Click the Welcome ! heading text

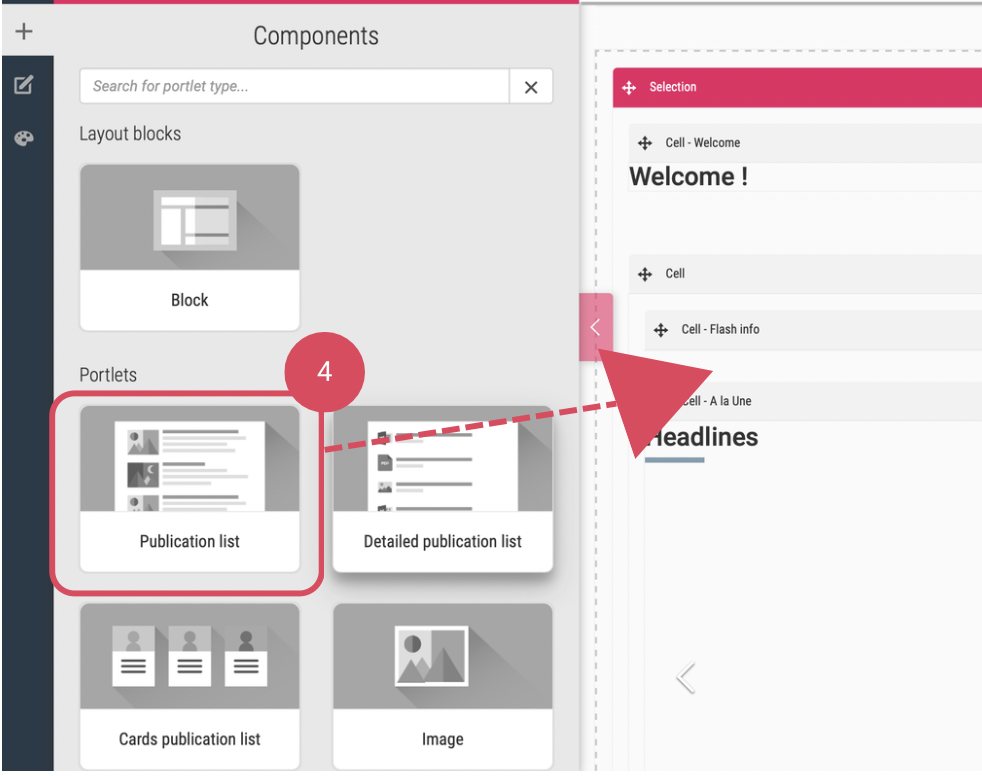(x=688, y=177)
